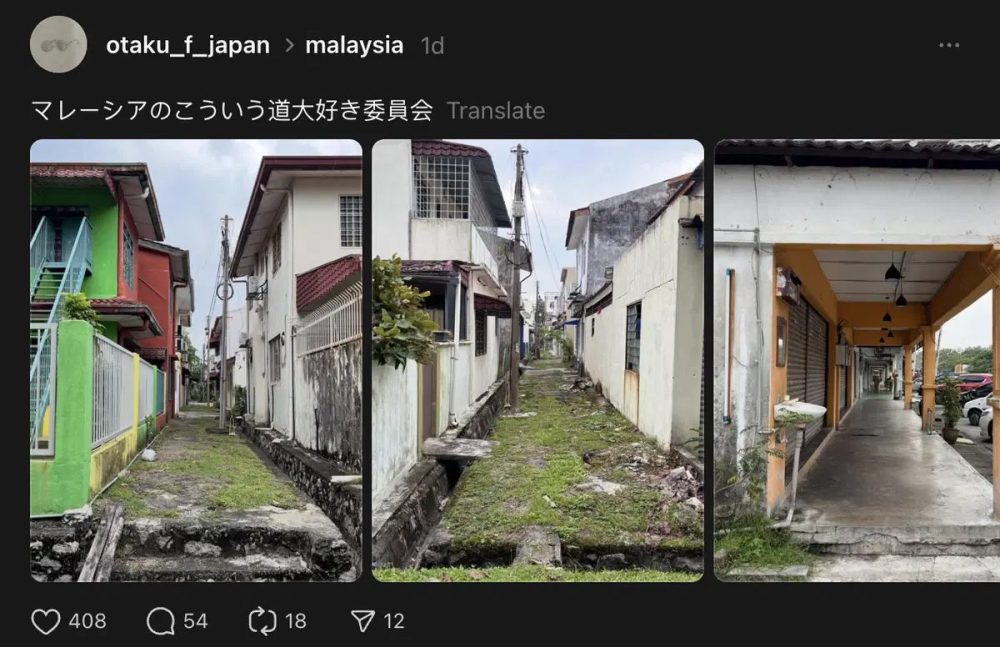Image resolution: width=1000 pixels, height=647 pixels.
Task: View the 408 likes count
Action: click(x=87, y=621)
